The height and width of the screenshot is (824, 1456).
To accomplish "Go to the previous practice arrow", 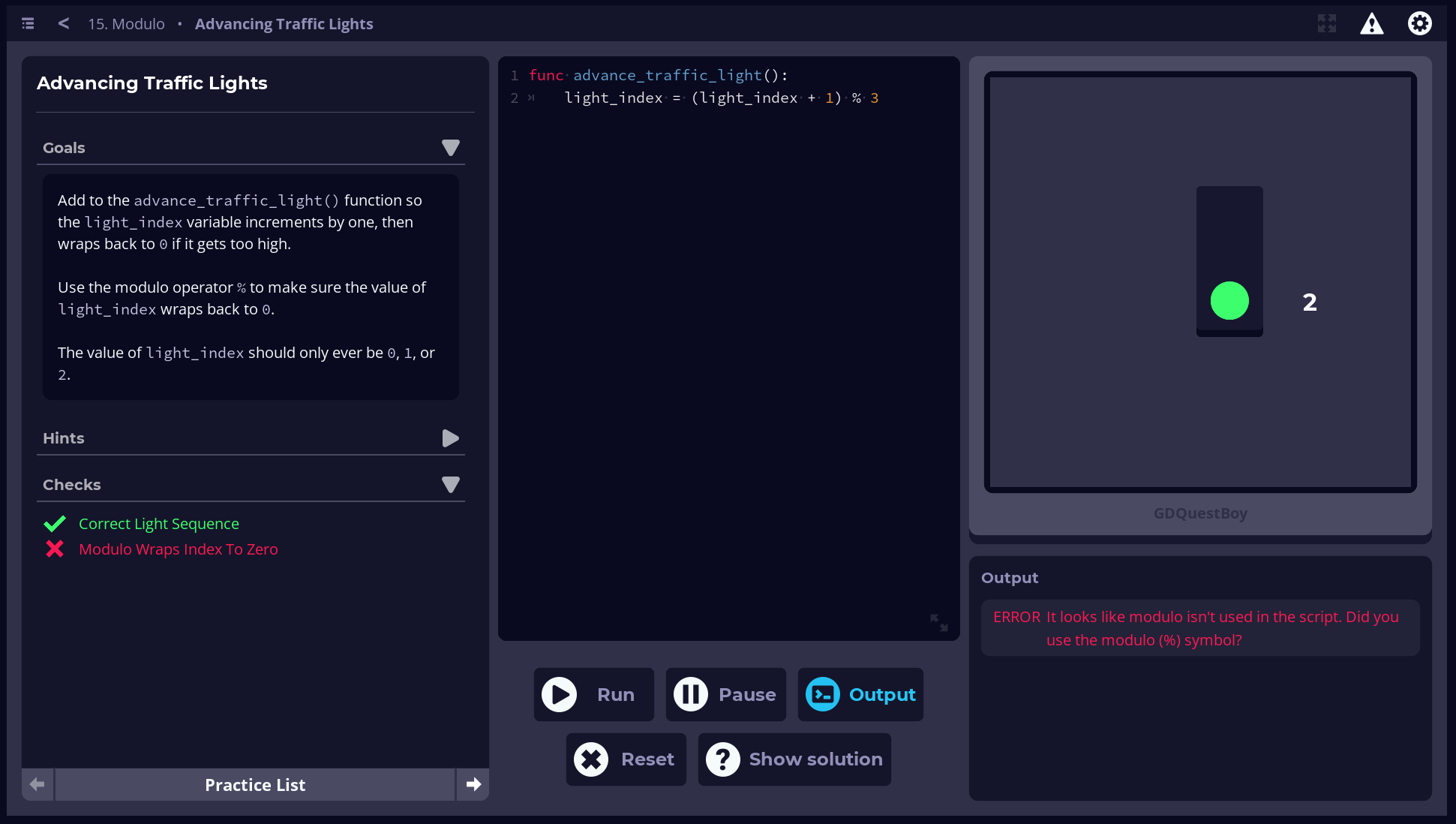I will click(38, 784).
